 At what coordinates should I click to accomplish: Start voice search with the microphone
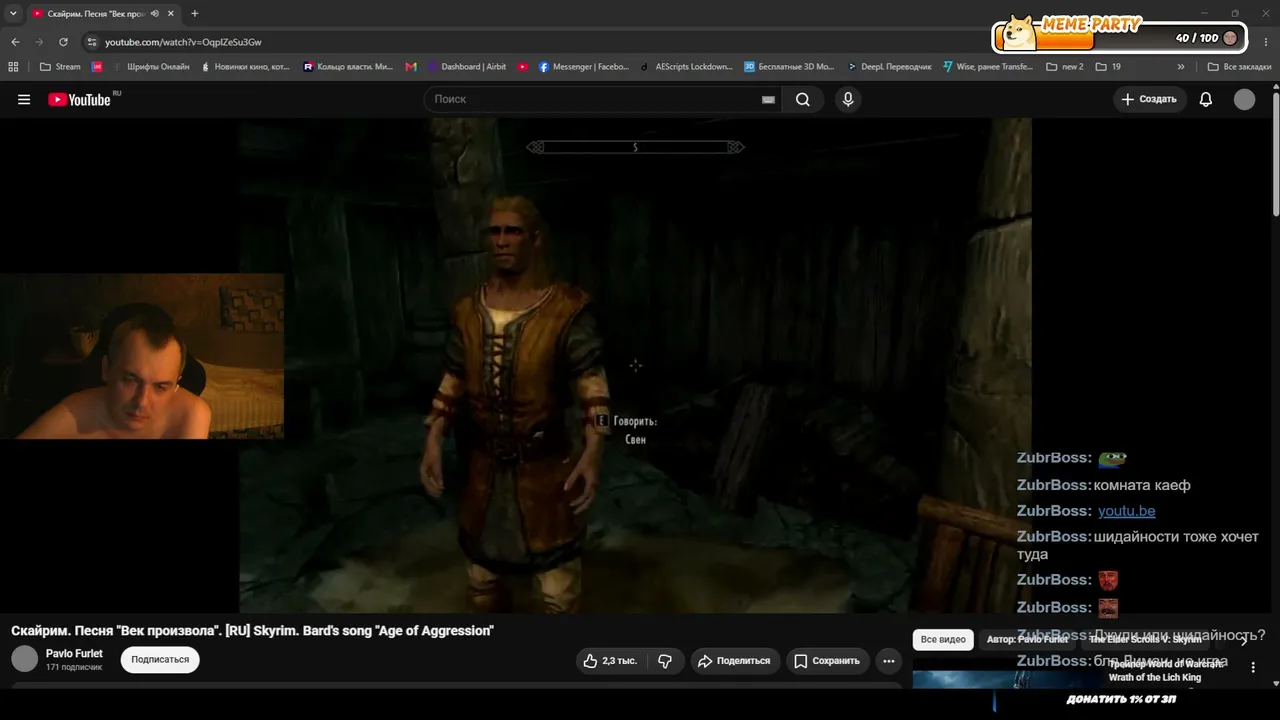click(x=848, y=99)
